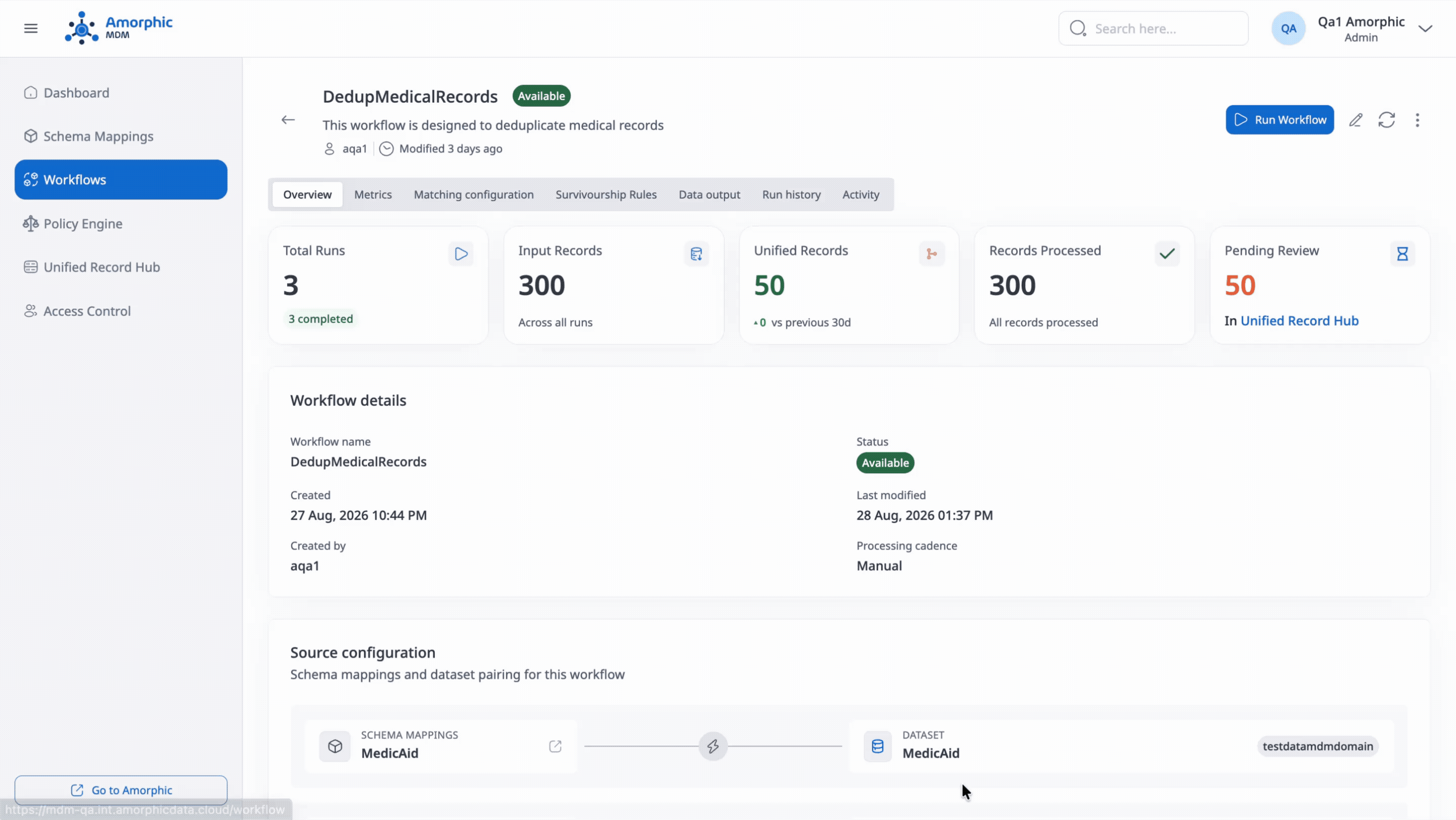The image size is (1456, 820).
Task: Click the aqa1 user icon under title
Action: 329,149
